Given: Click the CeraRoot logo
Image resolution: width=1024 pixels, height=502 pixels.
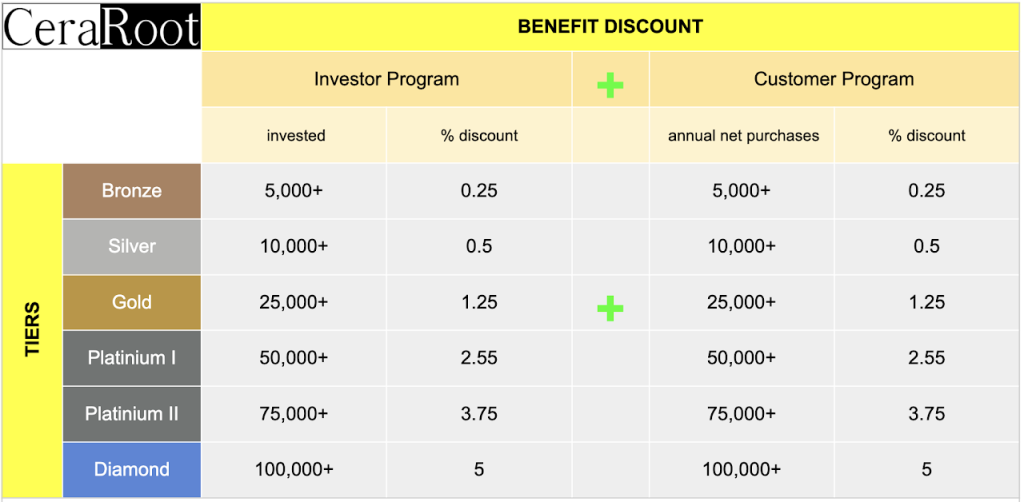Looking at the screenshot, I should point(101,27).
